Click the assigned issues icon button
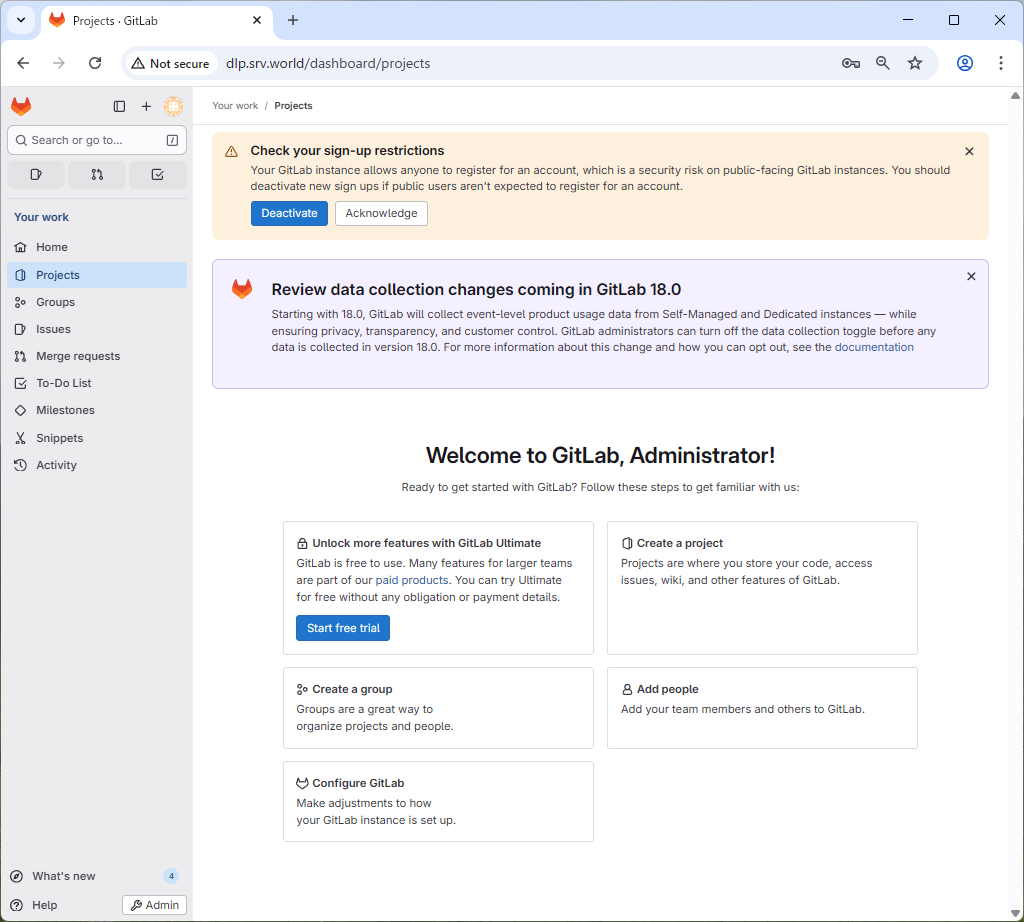1024x922 pixels. pyautogui.click(x=36, y=174)
